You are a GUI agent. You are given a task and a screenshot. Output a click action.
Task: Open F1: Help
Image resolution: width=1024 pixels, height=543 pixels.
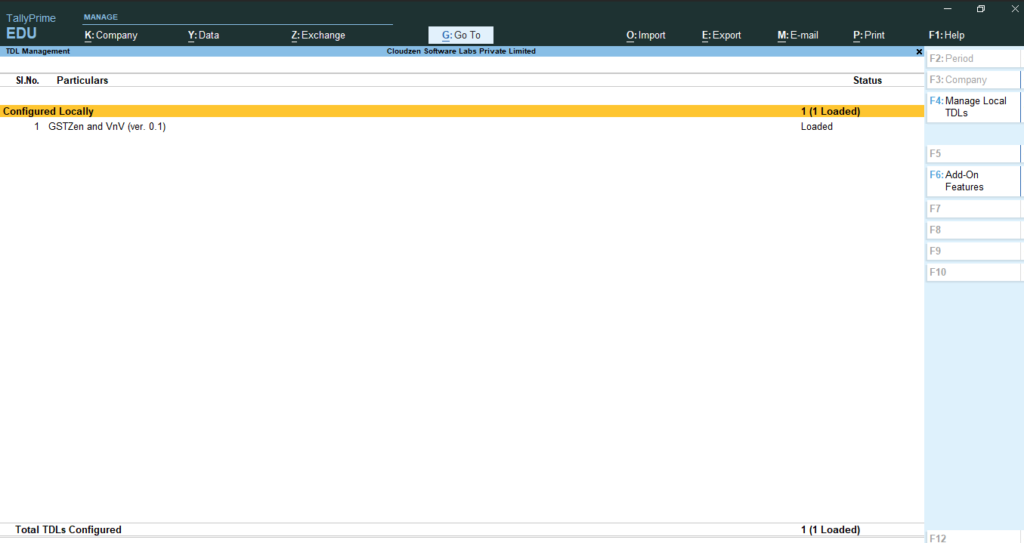[946, 35]
